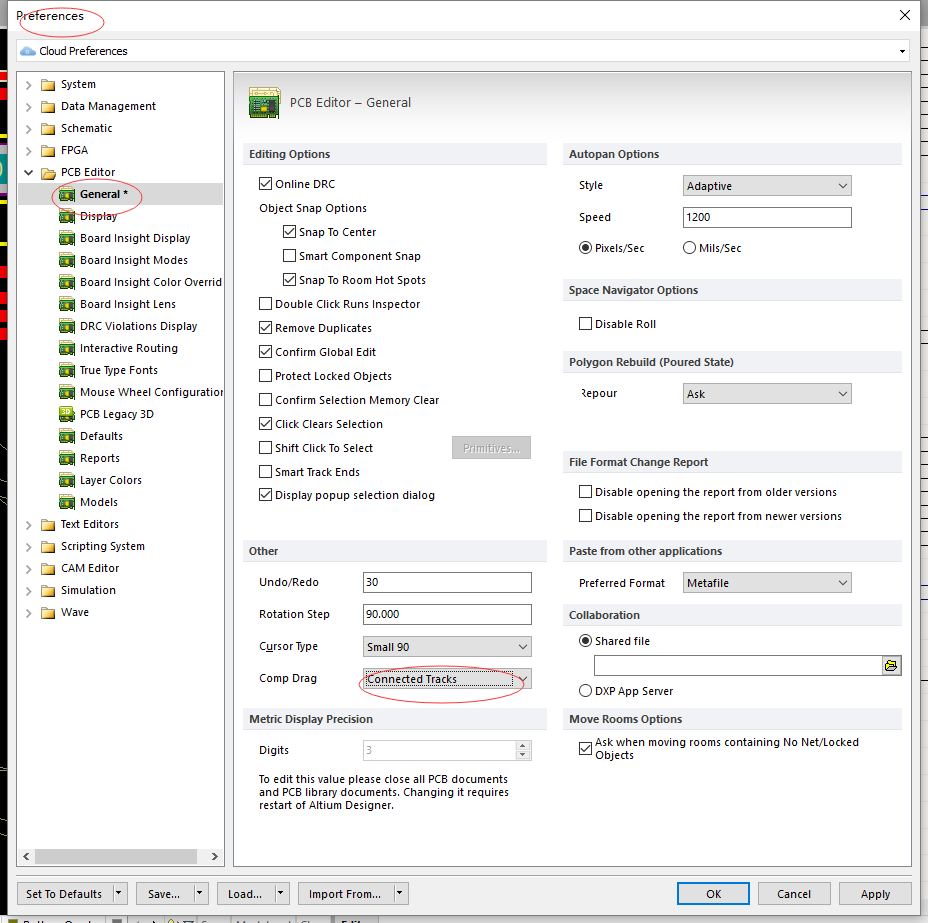Click the Simulation folder icon
Viewport: 928px width, 923px height.
tap(48, 590)
